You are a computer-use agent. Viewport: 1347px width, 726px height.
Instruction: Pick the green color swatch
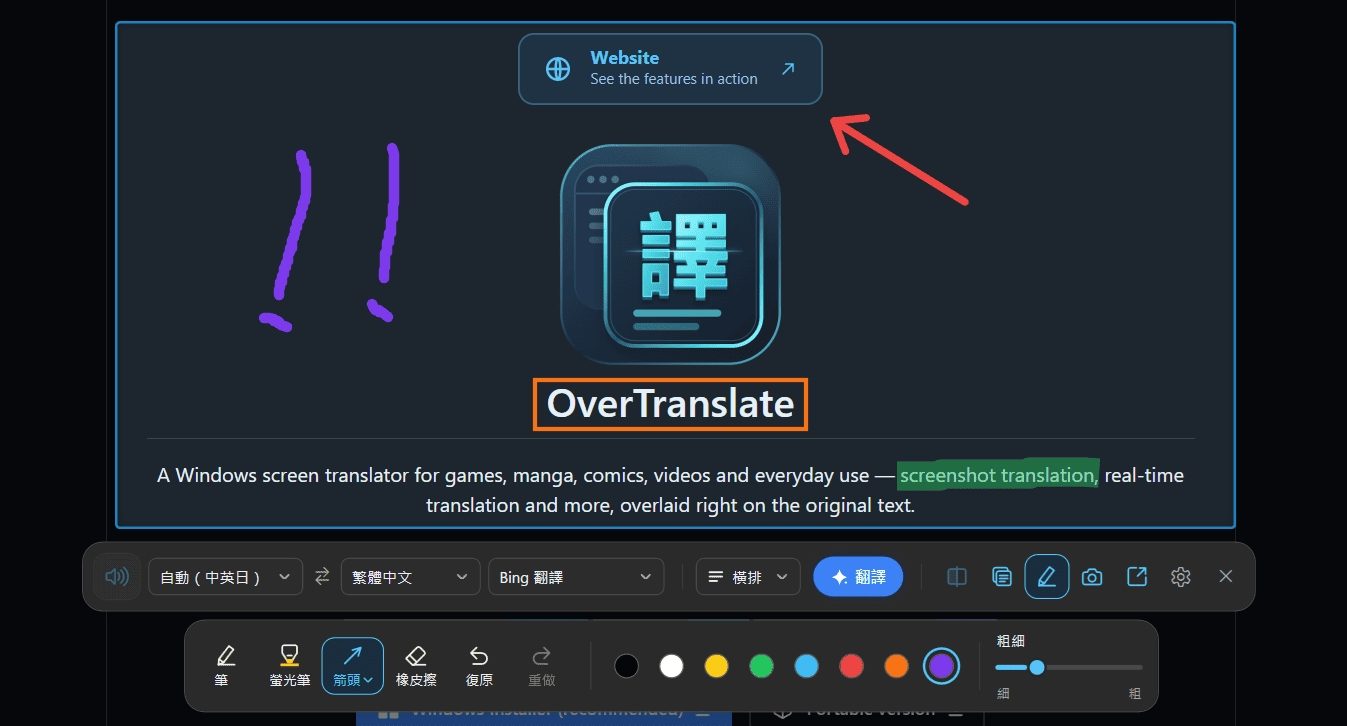click(x=761, y=666)
